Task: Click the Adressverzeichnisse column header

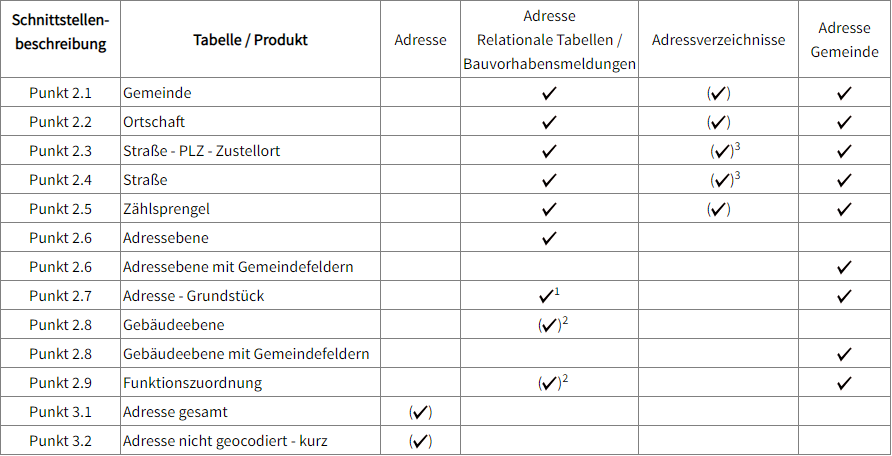Action: pos(718,41)
